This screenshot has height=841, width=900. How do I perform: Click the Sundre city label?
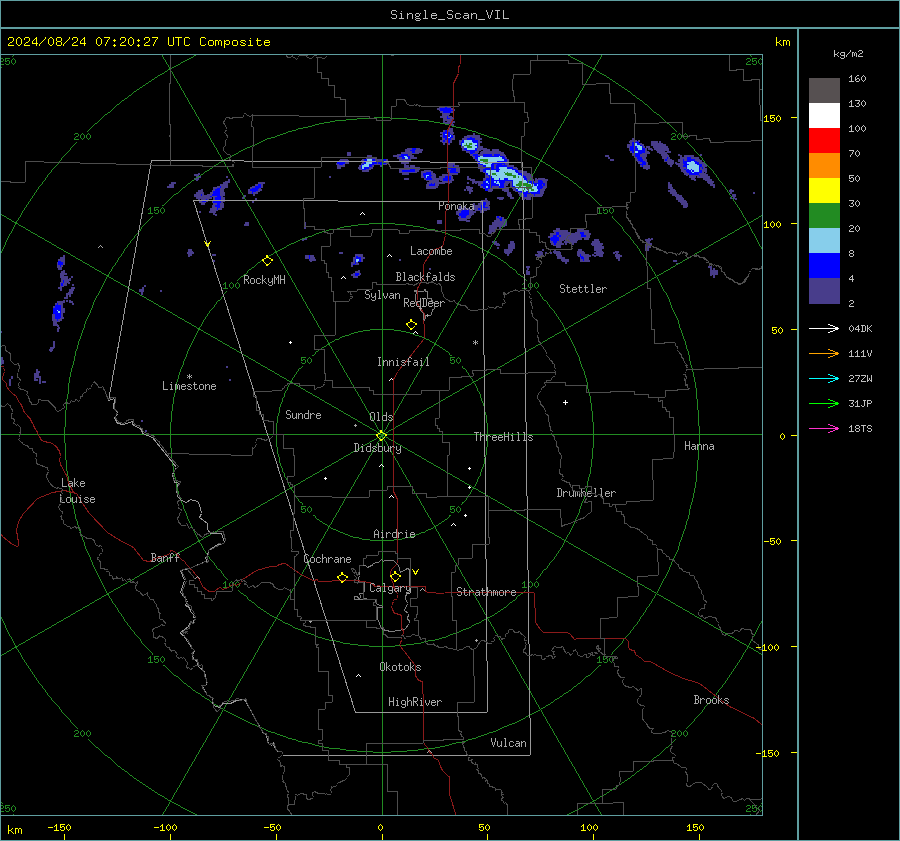click(x=303, y=415)
